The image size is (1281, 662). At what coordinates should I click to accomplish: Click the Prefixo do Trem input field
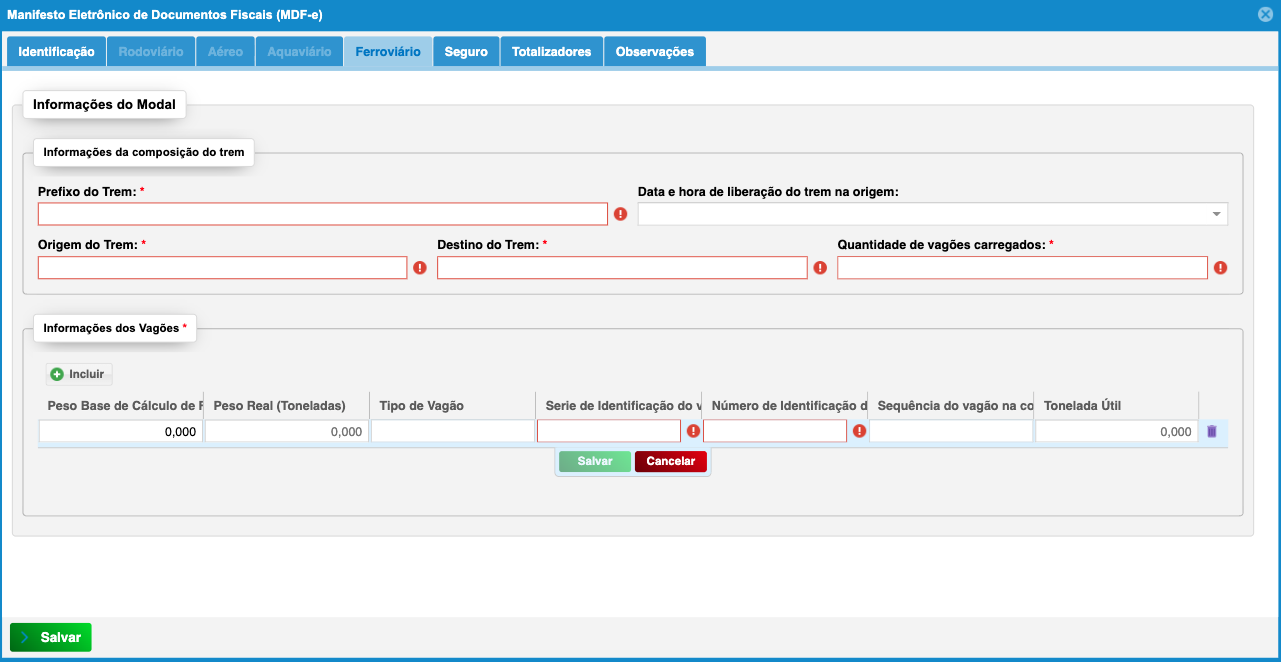click(322, 214)
